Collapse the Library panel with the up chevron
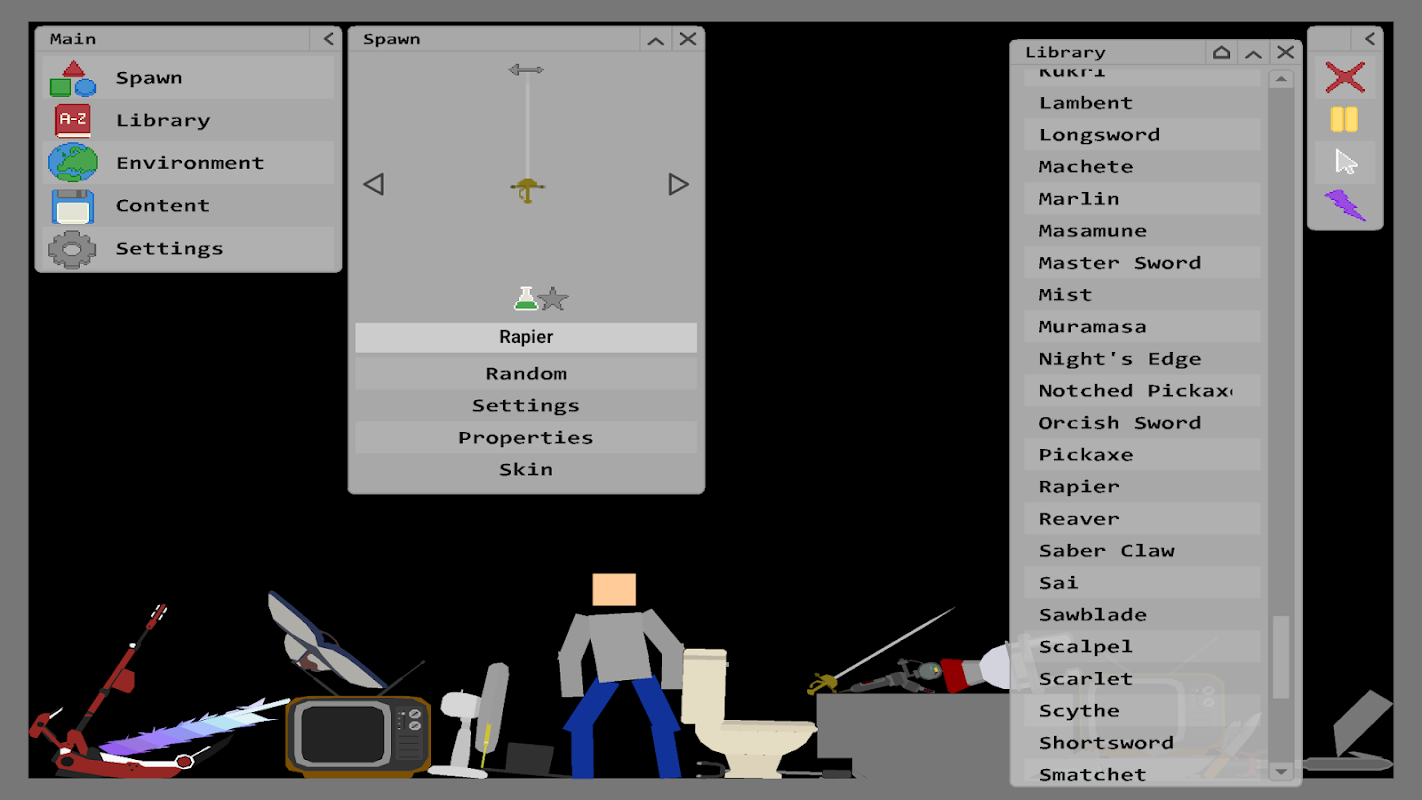 [1253, 53]
